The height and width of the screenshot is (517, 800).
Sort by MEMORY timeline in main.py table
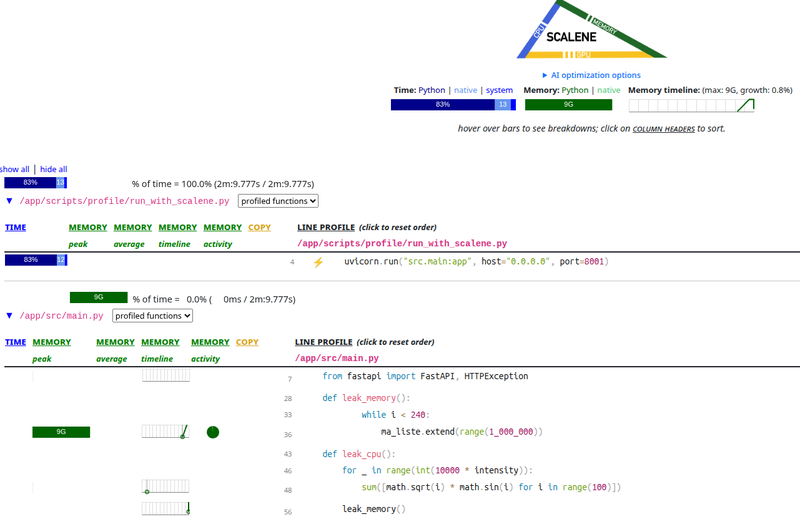point(160,342)
